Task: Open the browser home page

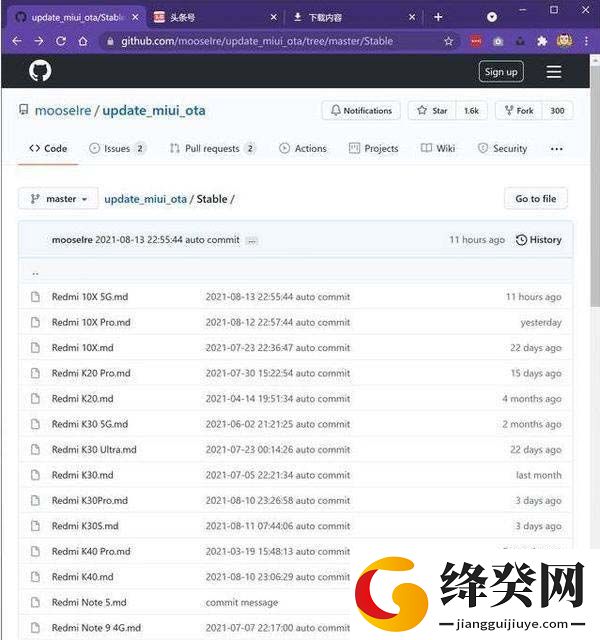Action: (83, 41)
